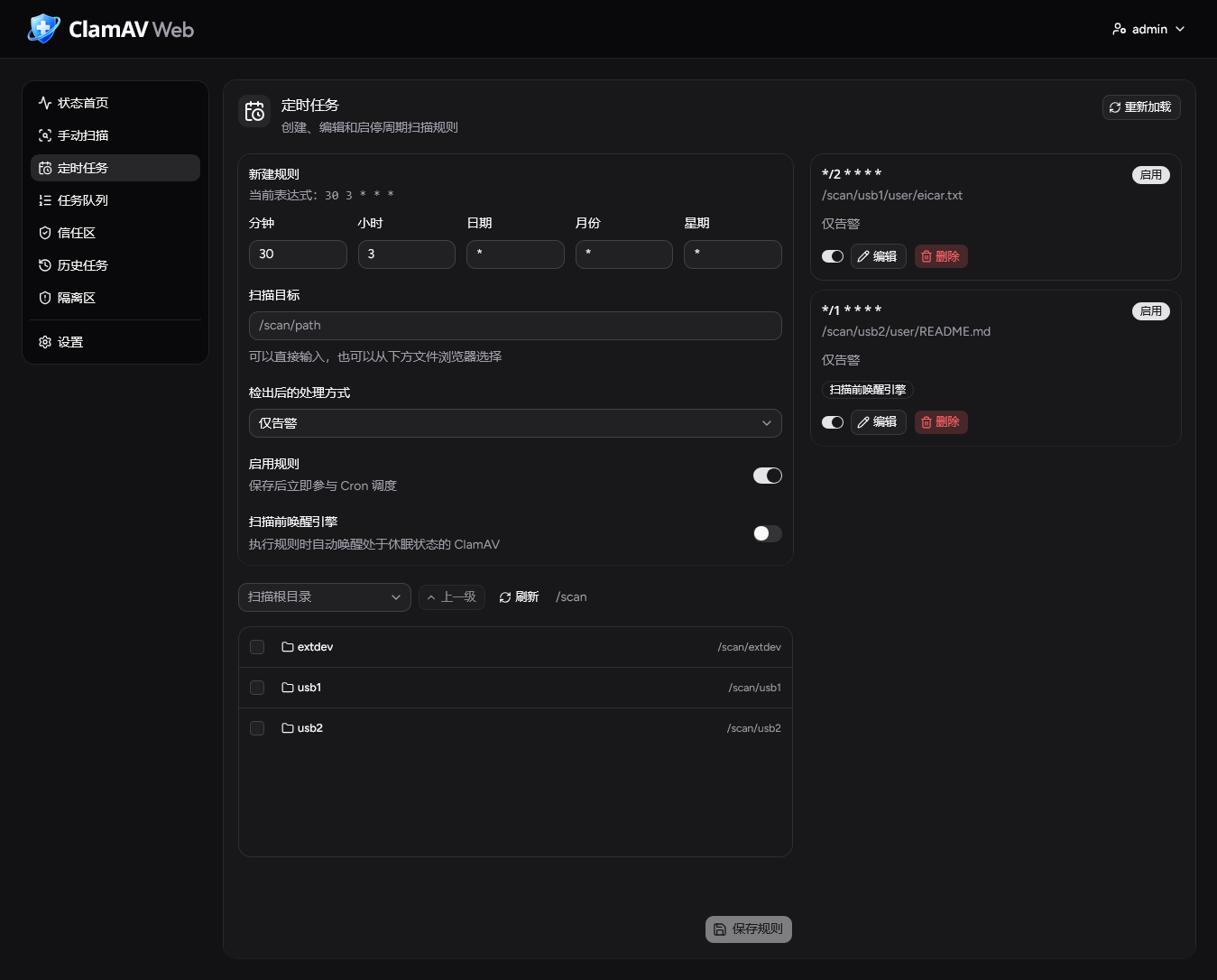Viewport: 1217px width, 980px height.
Task: Check the usb1 folder checkbox
Action: pos(257,688)
